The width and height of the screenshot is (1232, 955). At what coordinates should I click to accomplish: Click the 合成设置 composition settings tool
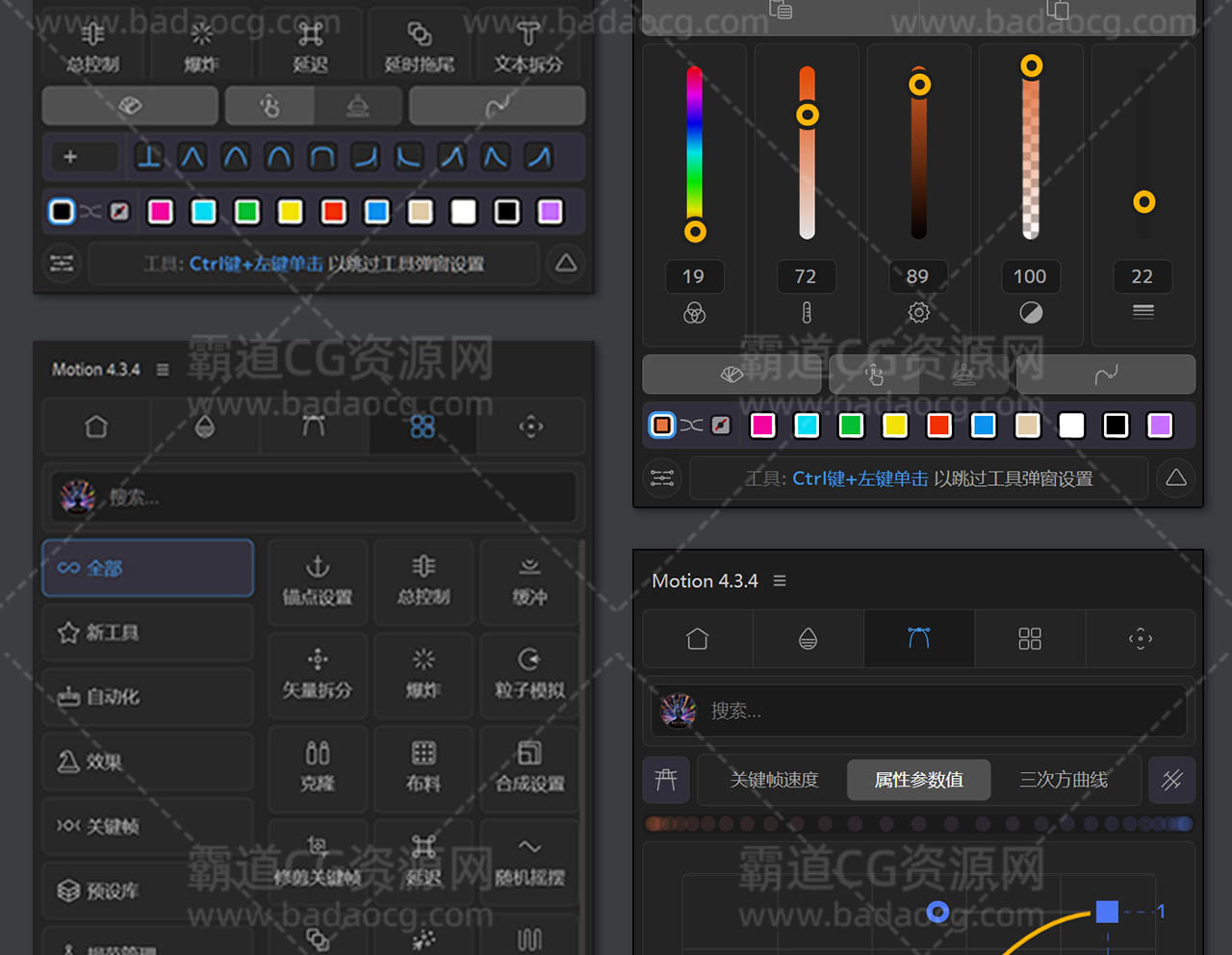529,765
